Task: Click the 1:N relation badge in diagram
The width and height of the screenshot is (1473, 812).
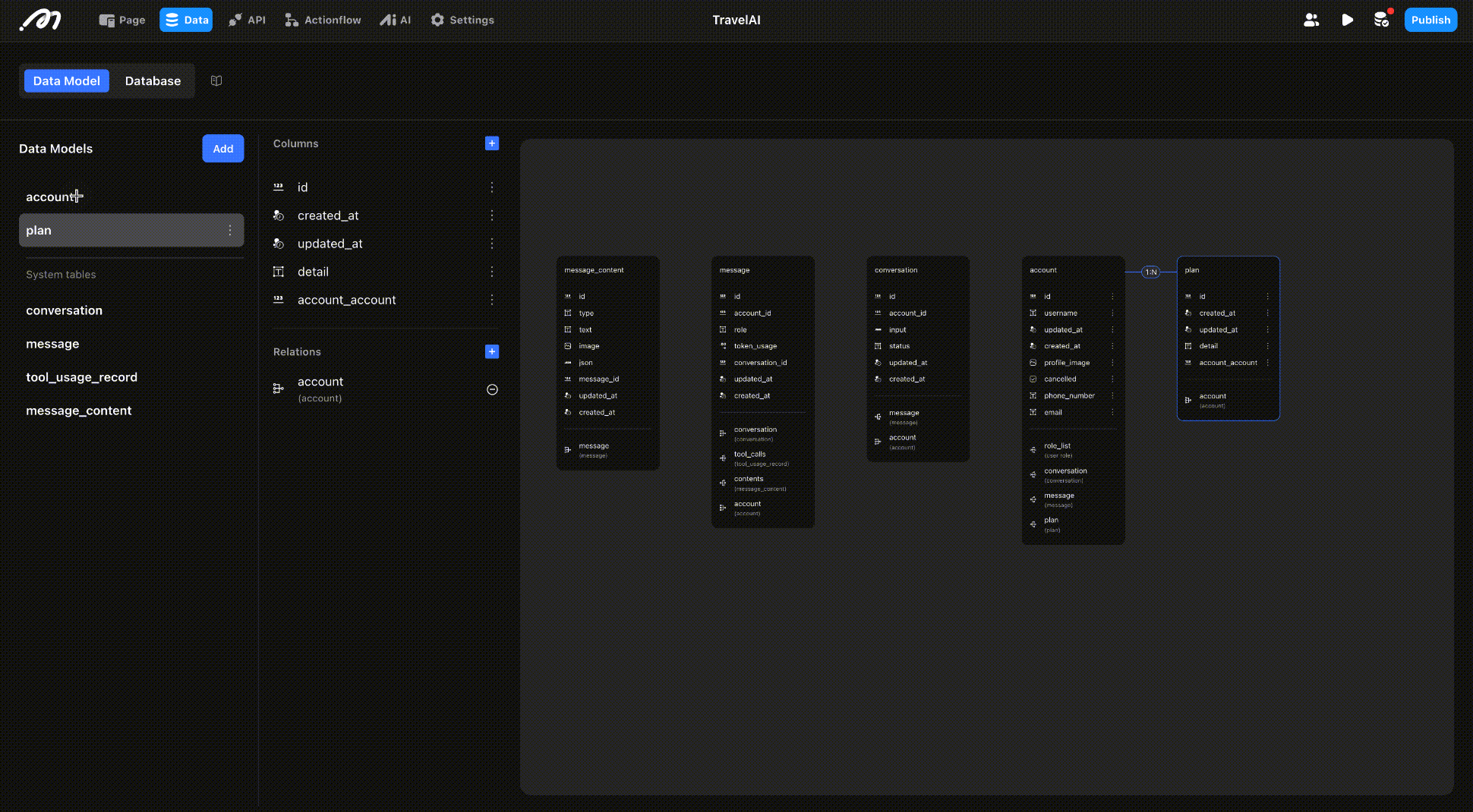Action: 1151,272
